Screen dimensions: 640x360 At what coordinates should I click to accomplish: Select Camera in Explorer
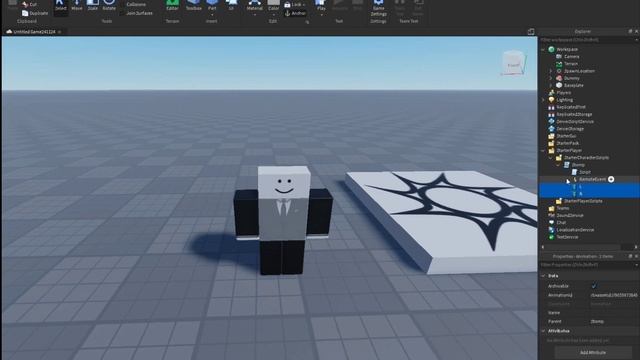click(x=571, y=57)
